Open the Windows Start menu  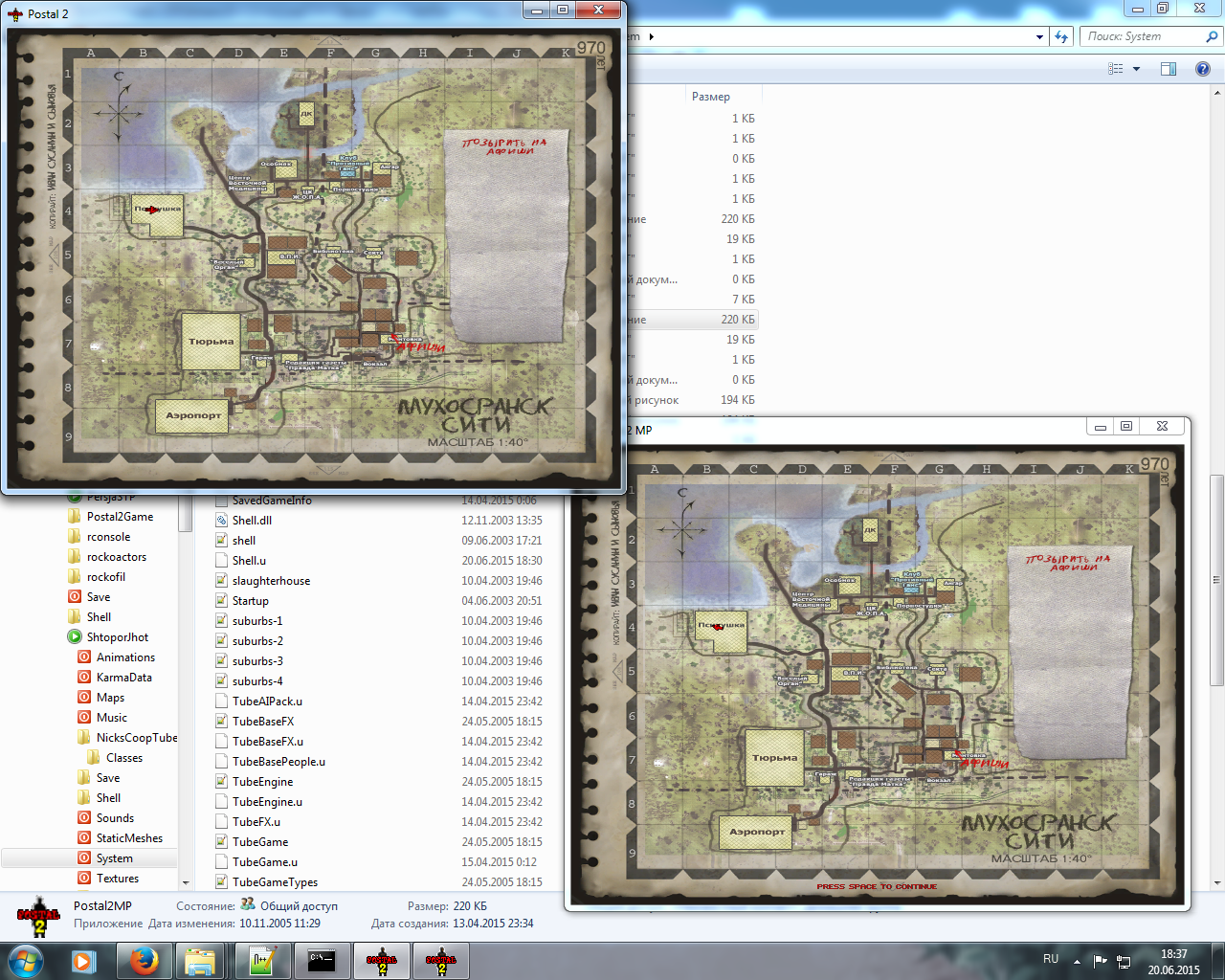click(26, 961)
